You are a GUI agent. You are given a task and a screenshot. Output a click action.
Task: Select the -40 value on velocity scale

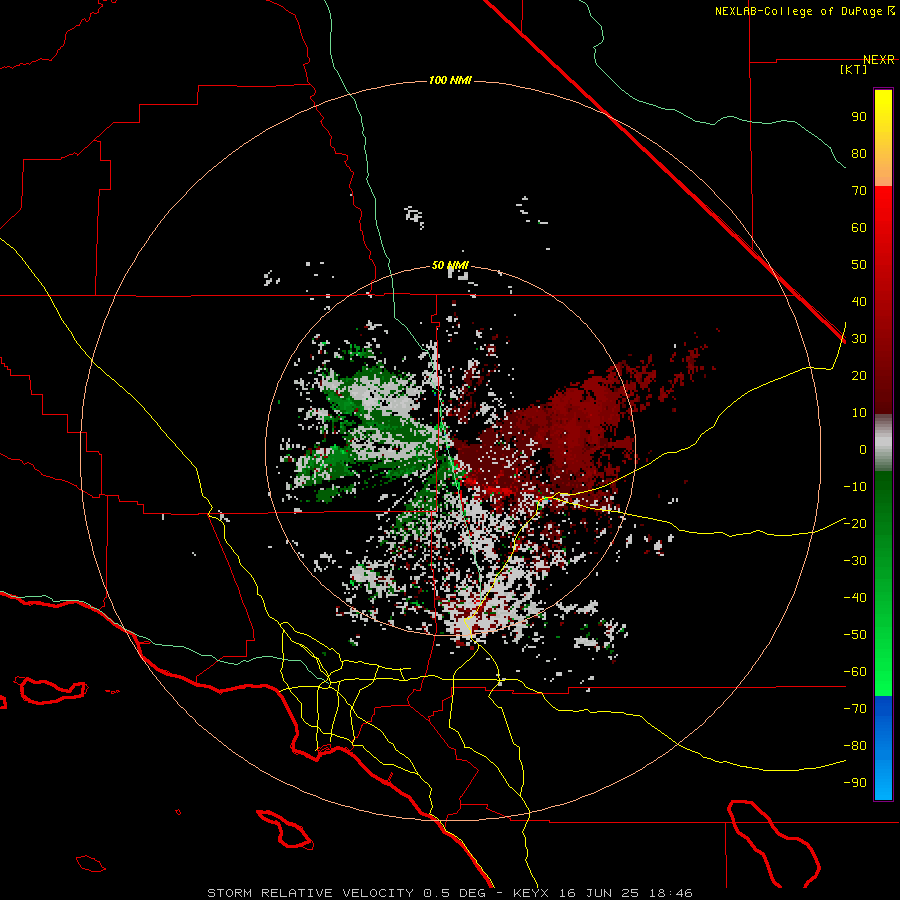point(855,598)
